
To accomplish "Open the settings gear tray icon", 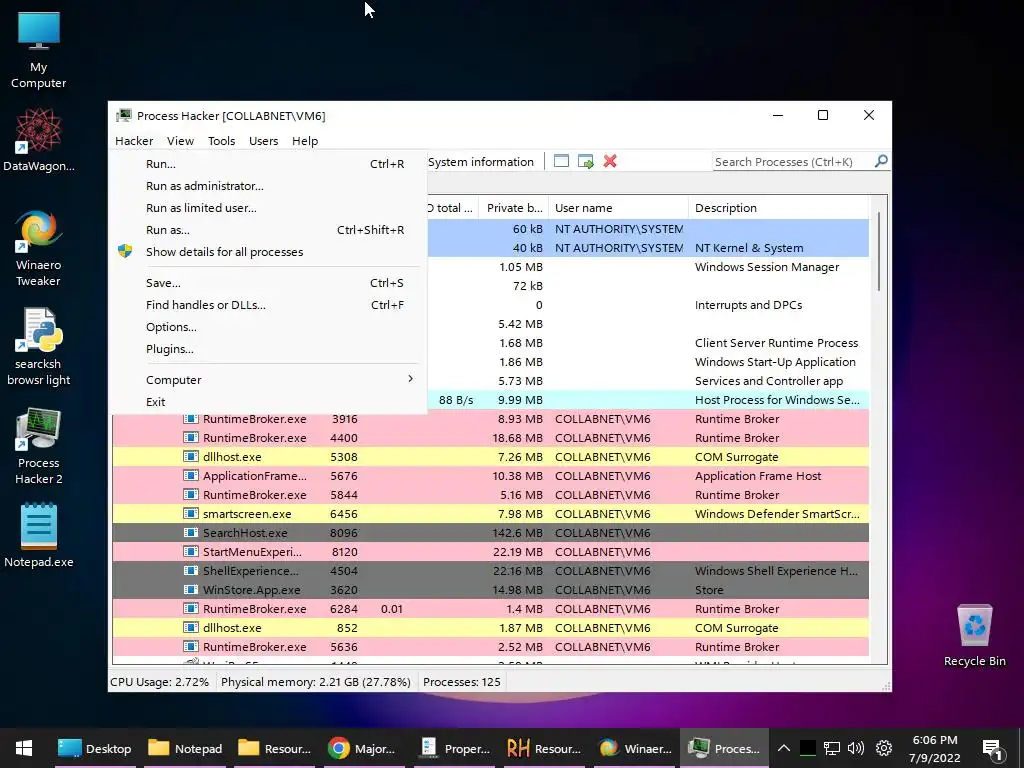I will click(884, 748).
